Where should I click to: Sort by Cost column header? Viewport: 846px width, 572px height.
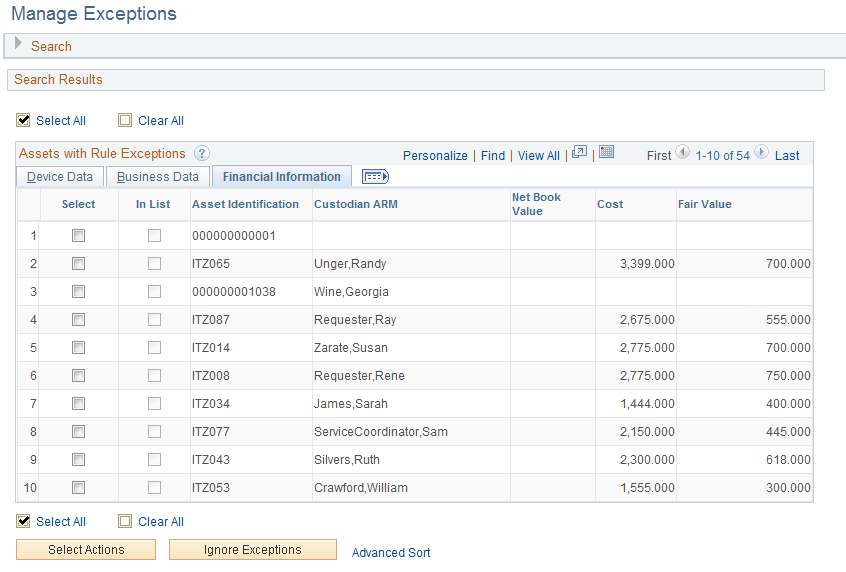click(x=610, y=204)
